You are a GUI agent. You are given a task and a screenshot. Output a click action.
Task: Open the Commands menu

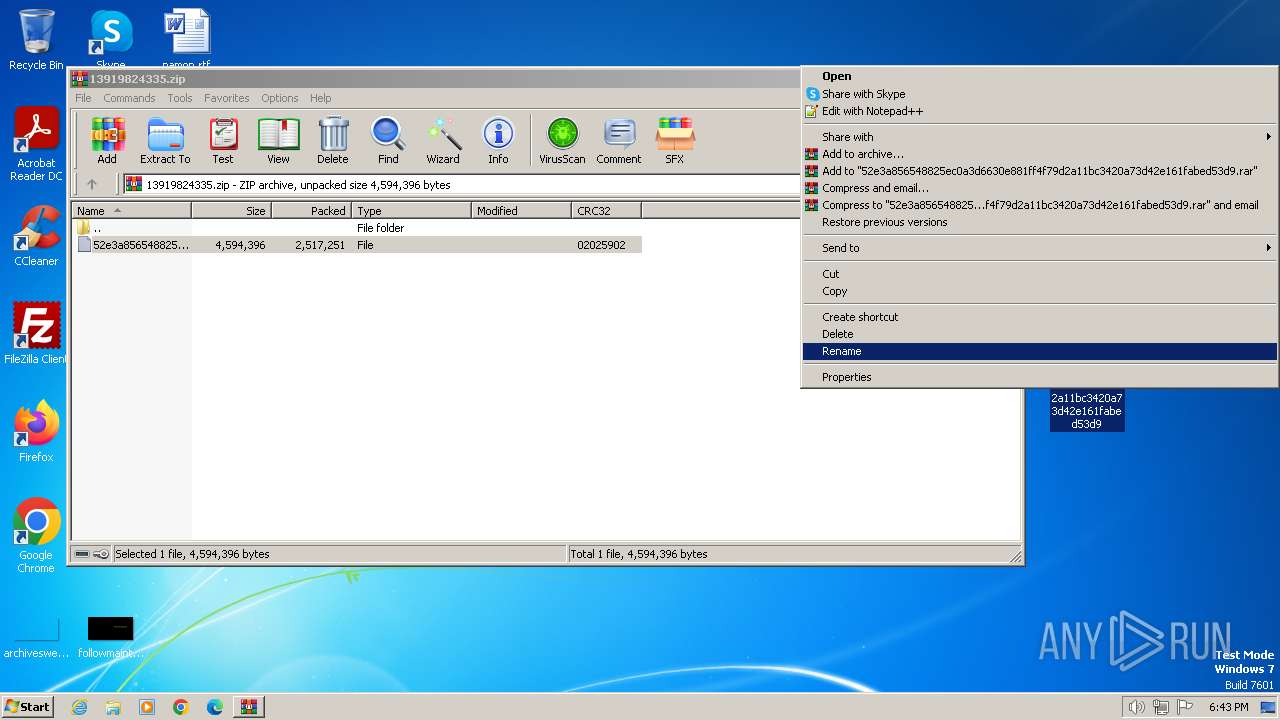coord(129,98)
